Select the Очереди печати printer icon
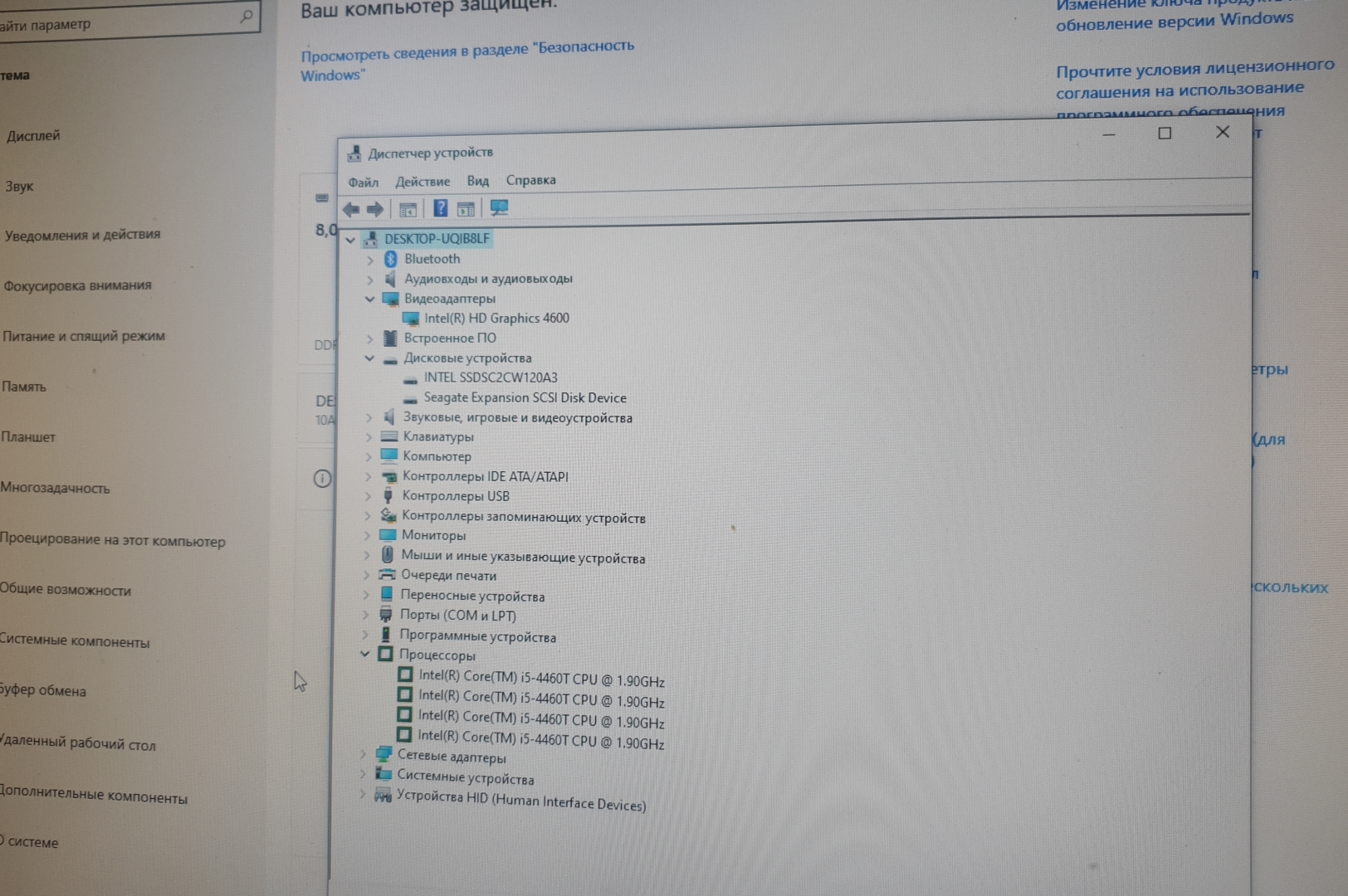Image resolution: width=1348 pixels, height=896 pixels. 387,574
